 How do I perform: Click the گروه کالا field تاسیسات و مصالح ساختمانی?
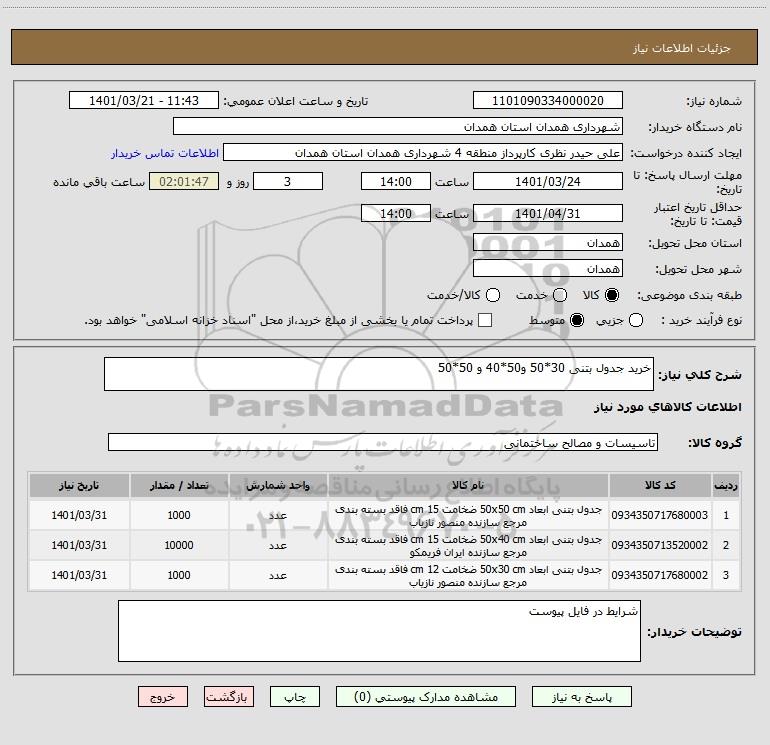[383, 442]
